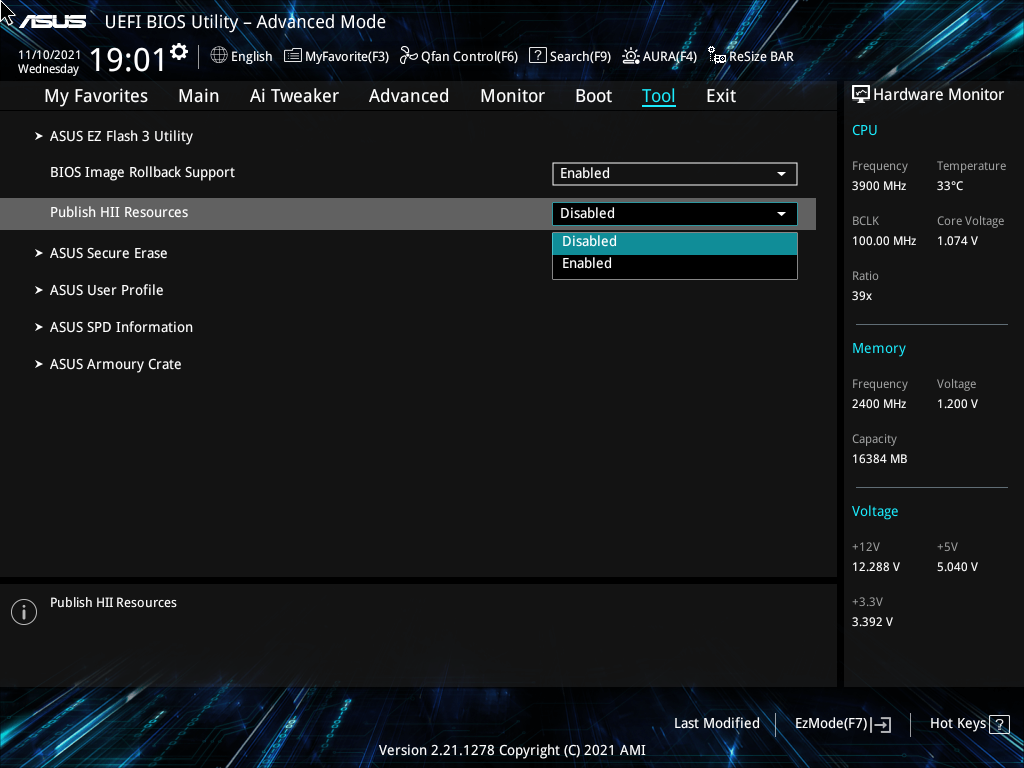Click the 5.040 V reading
This screenshot has width=1024, height=768.
pos(957,567)
